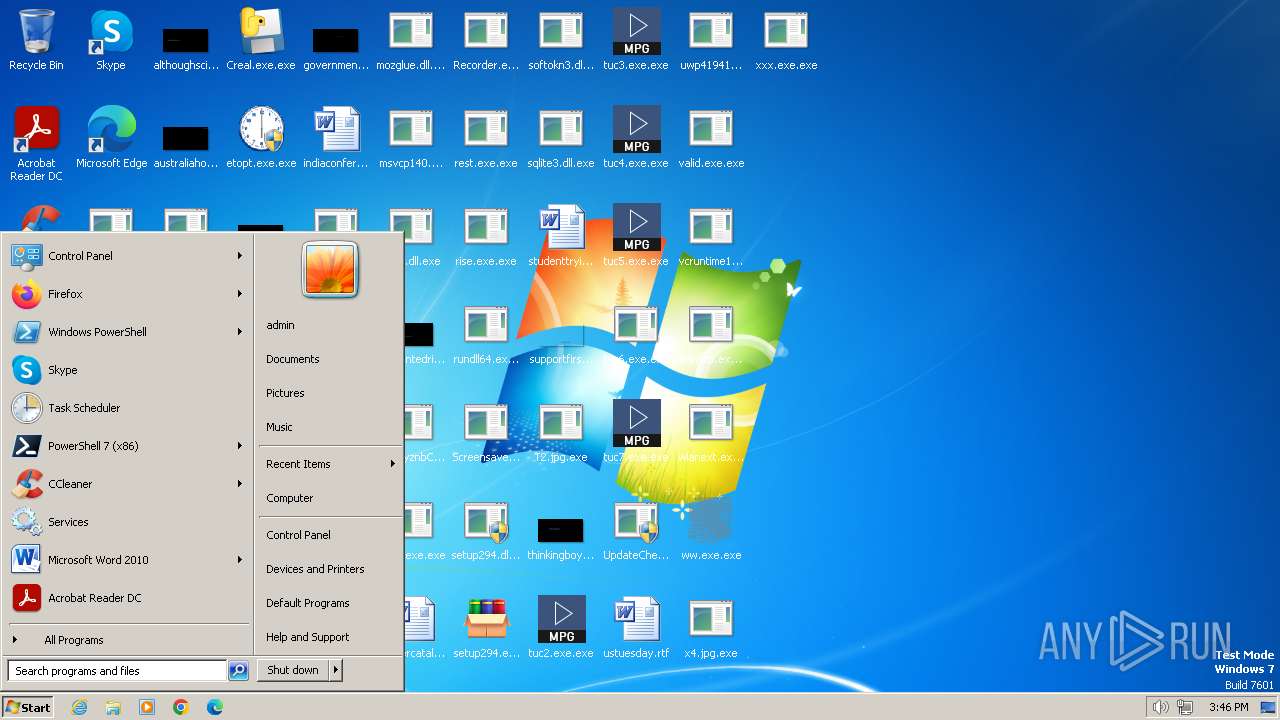Select UpdateChe shielded desktop icon

point(636,530)
